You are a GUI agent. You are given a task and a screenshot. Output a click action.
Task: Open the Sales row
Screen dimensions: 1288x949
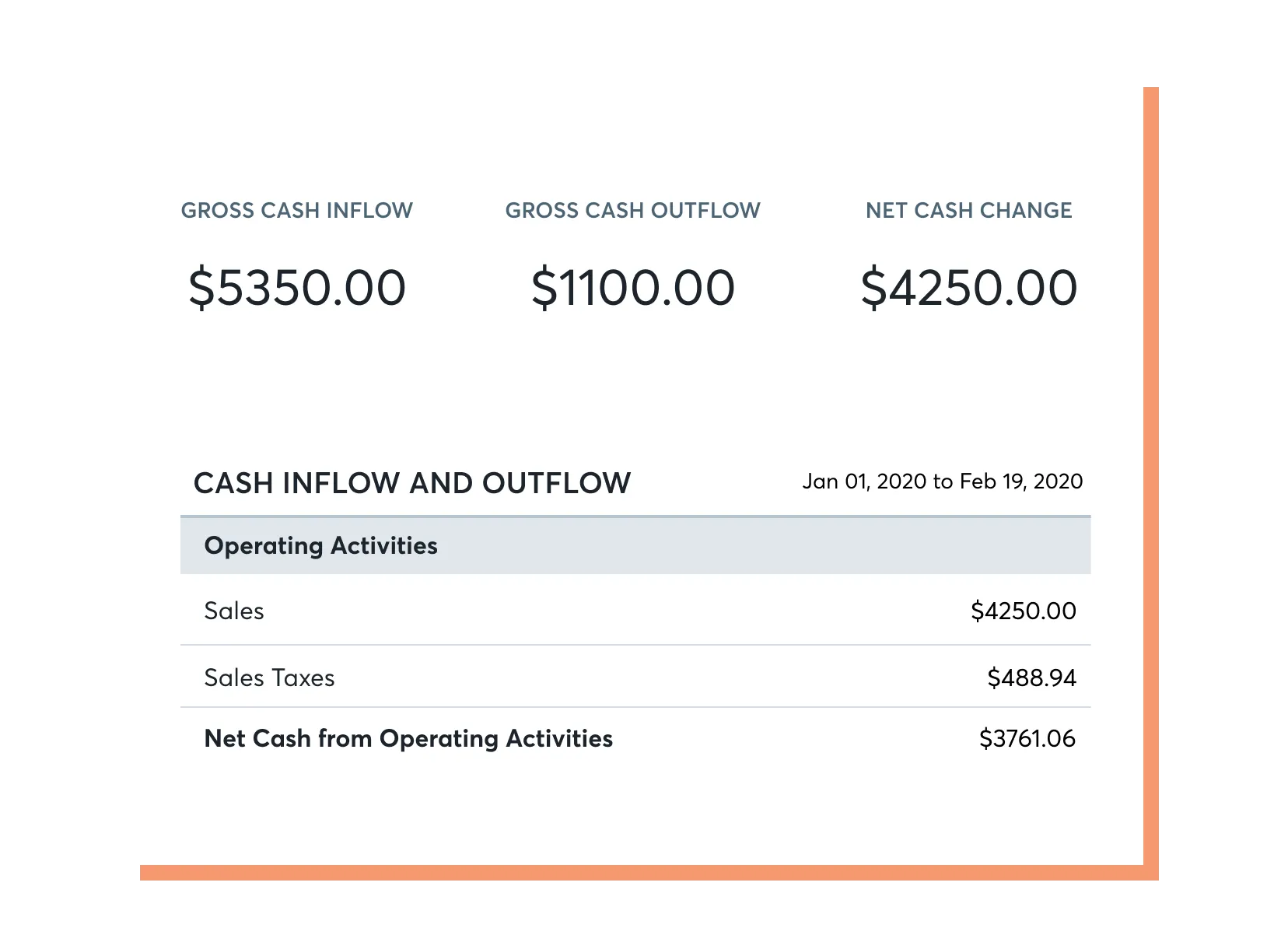[234, 611]
